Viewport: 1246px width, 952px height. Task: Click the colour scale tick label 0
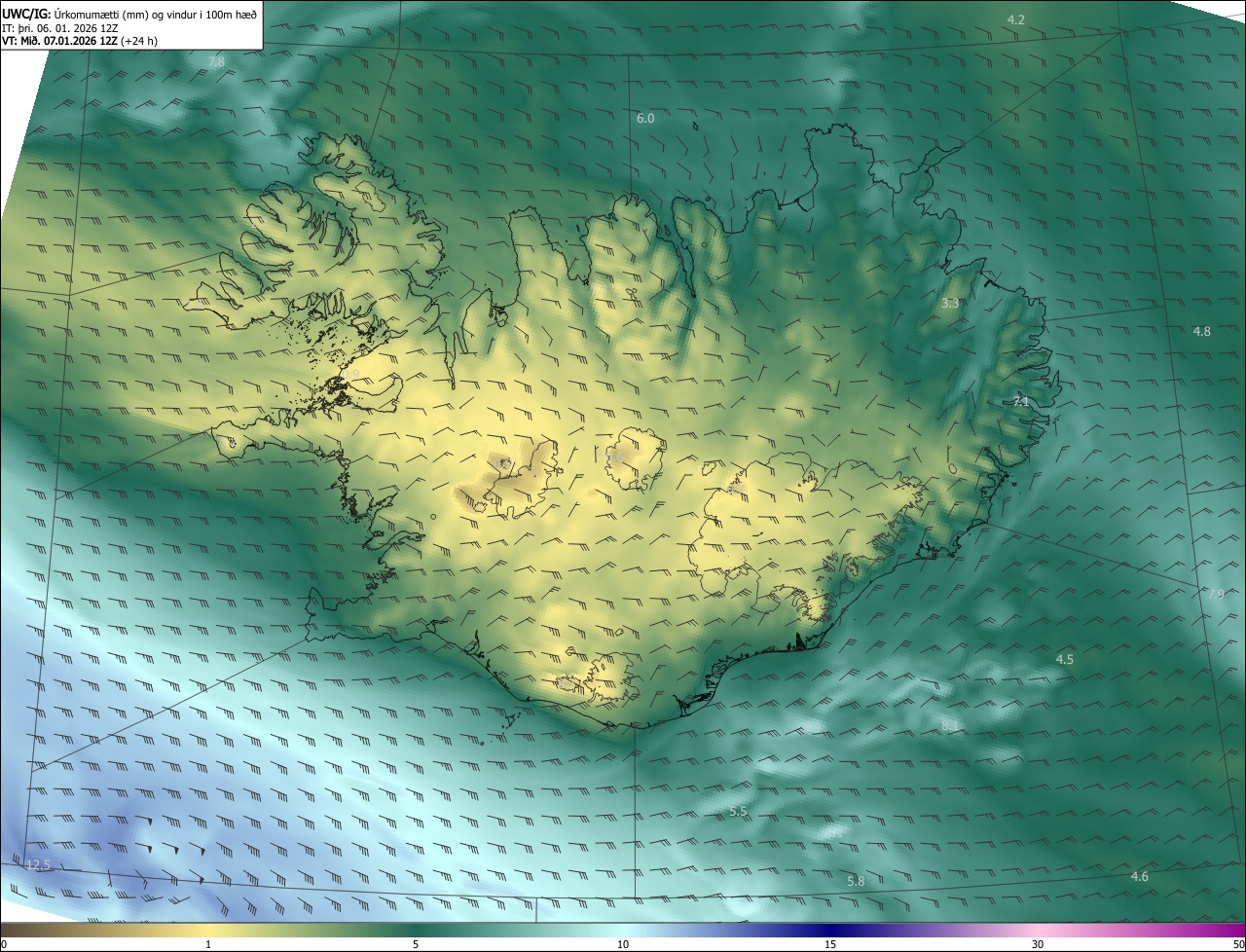(x=3, y=944)
